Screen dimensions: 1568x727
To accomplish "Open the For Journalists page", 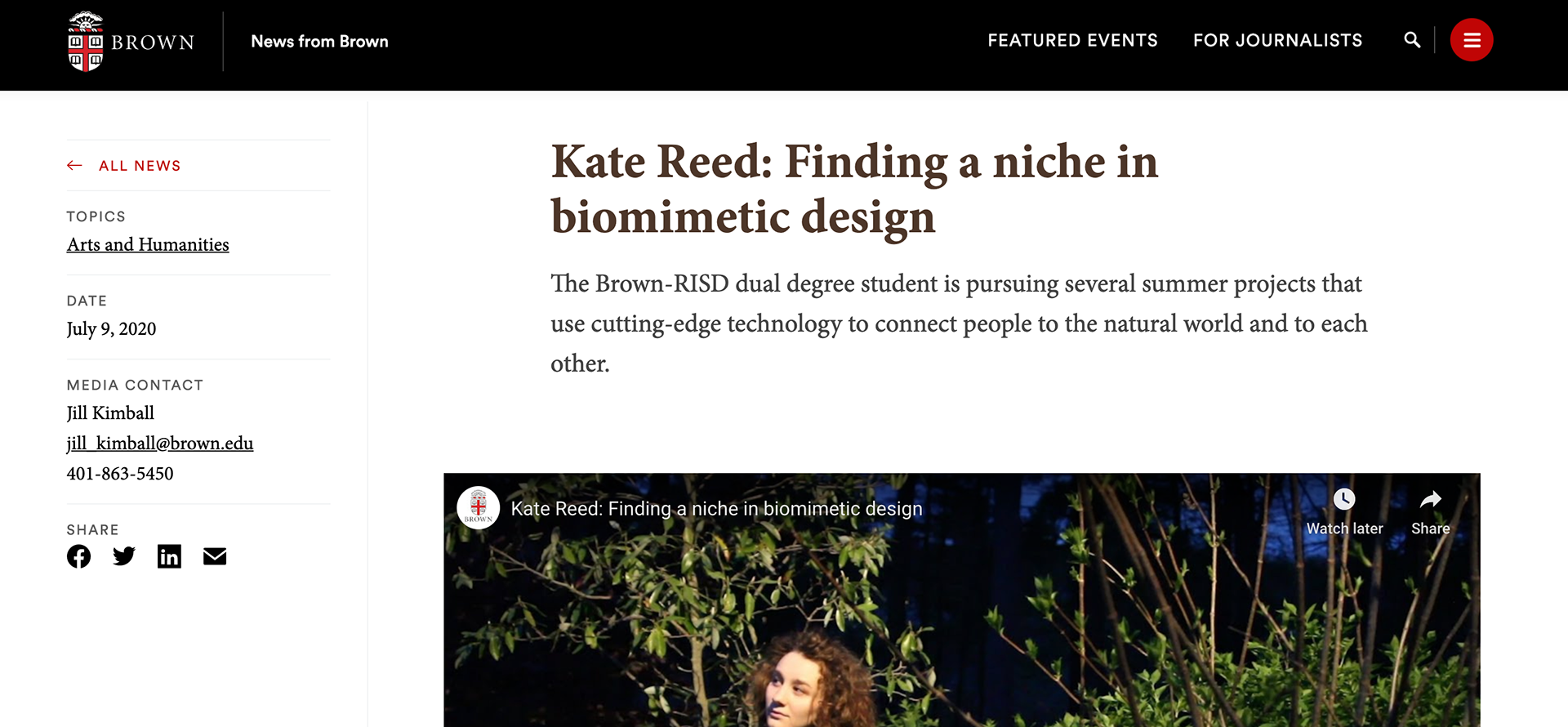I will pyautogui.click(x=1277, y=41).
